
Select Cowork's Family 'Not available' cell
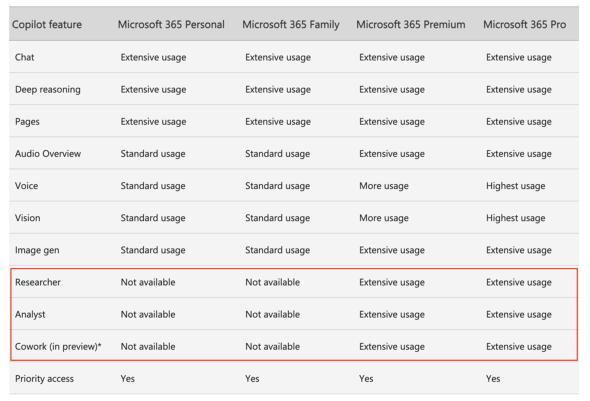(x=272, y=346)
